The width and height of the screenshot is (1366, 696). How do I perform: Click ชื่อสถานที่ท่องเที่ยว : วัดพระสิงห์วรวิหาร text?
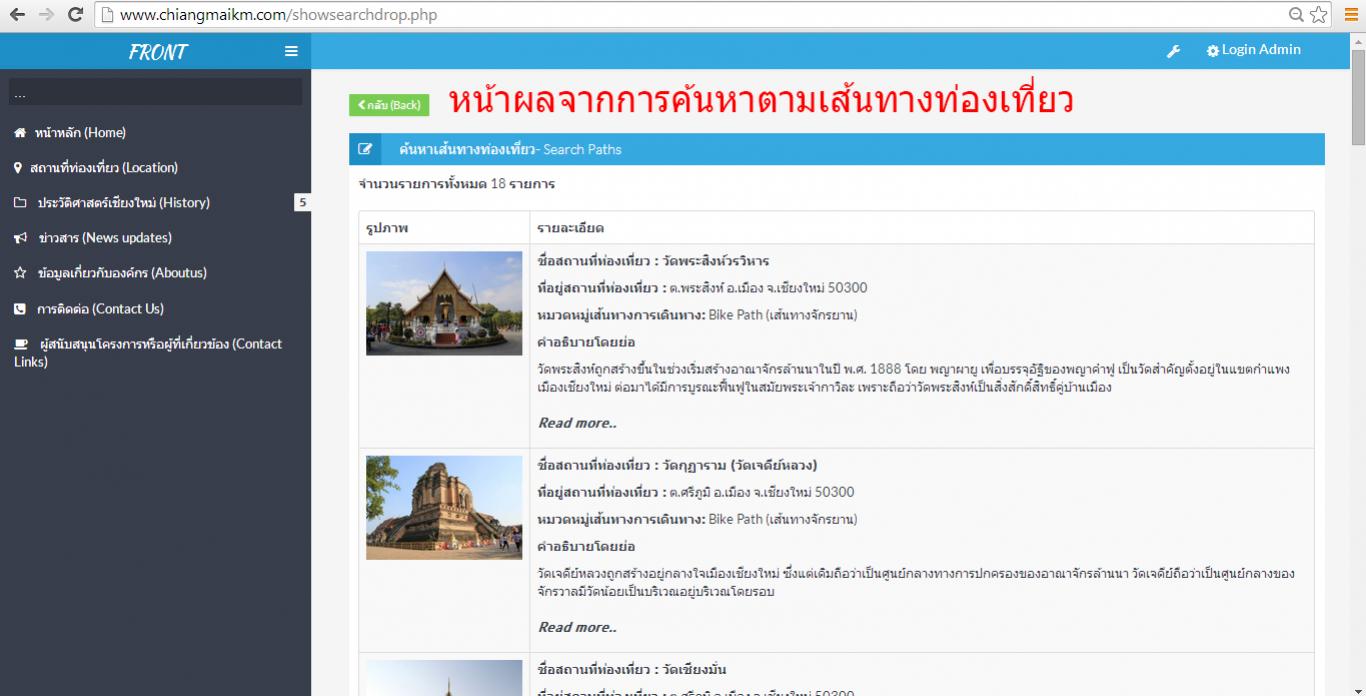coord(653,261)
